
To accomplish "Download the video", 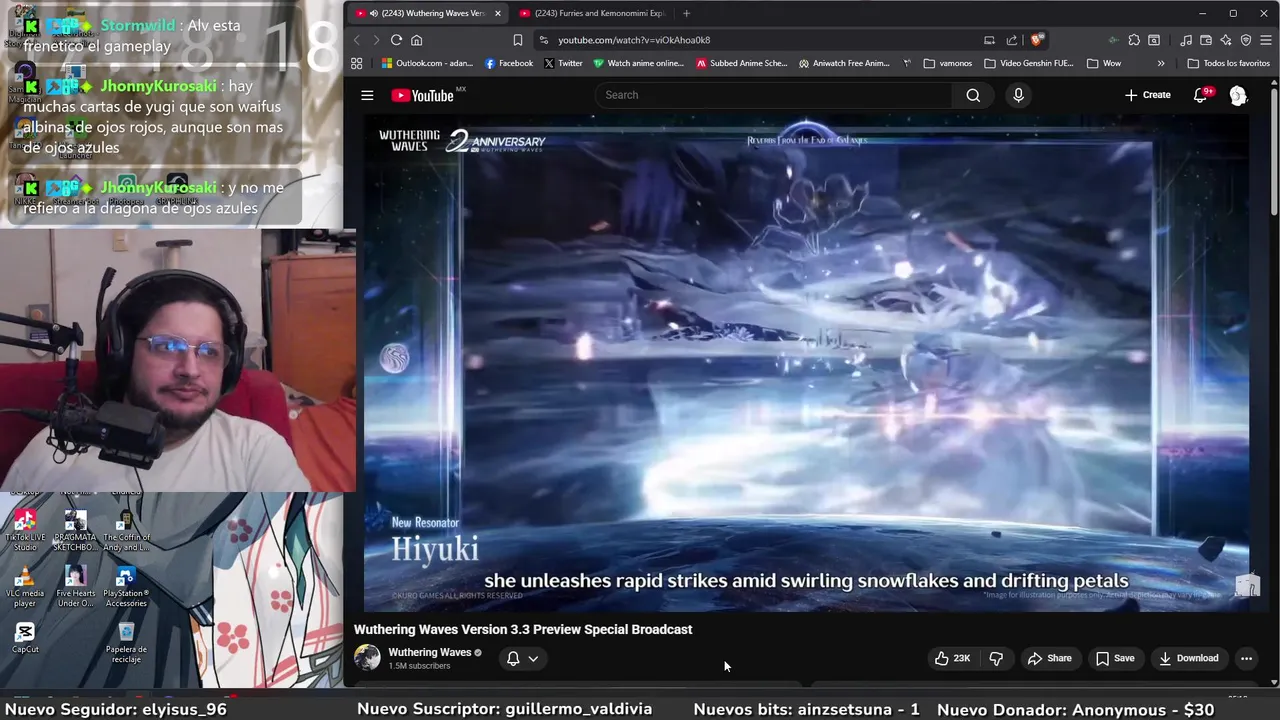I will [x=1188, y=658].
